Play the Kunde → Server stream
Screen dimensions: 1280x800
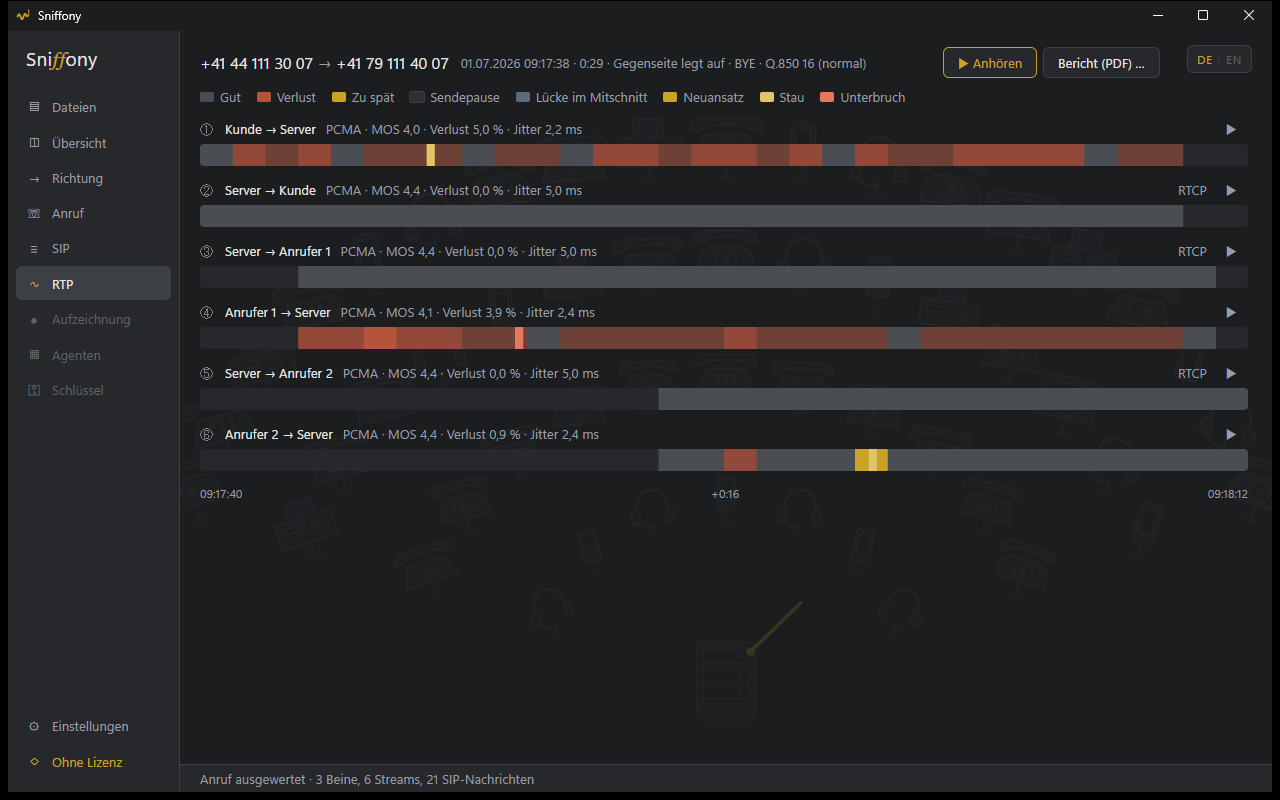click(x=1231, y=130)
